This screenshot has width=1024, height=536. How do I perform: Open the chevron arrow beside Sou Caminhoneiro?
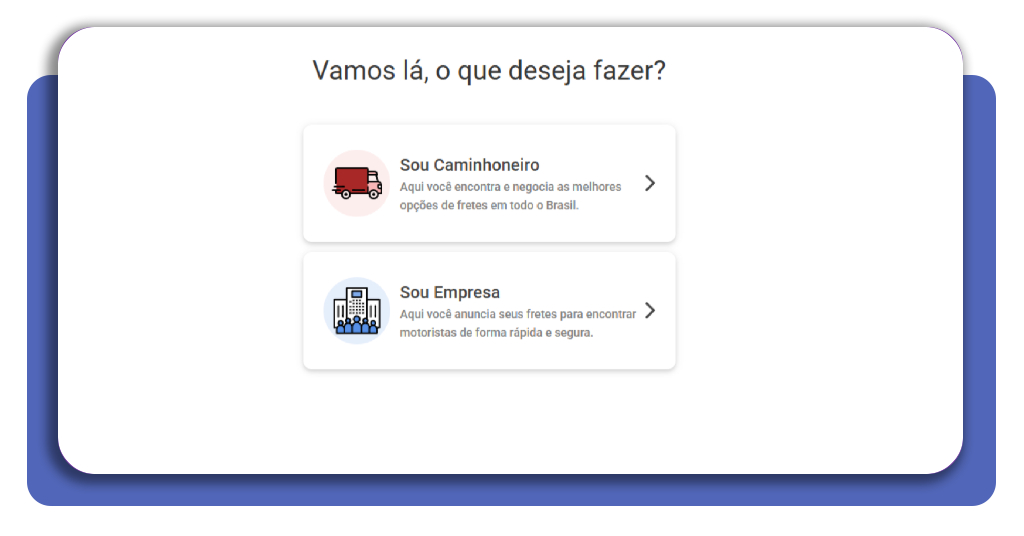point(649,183)
